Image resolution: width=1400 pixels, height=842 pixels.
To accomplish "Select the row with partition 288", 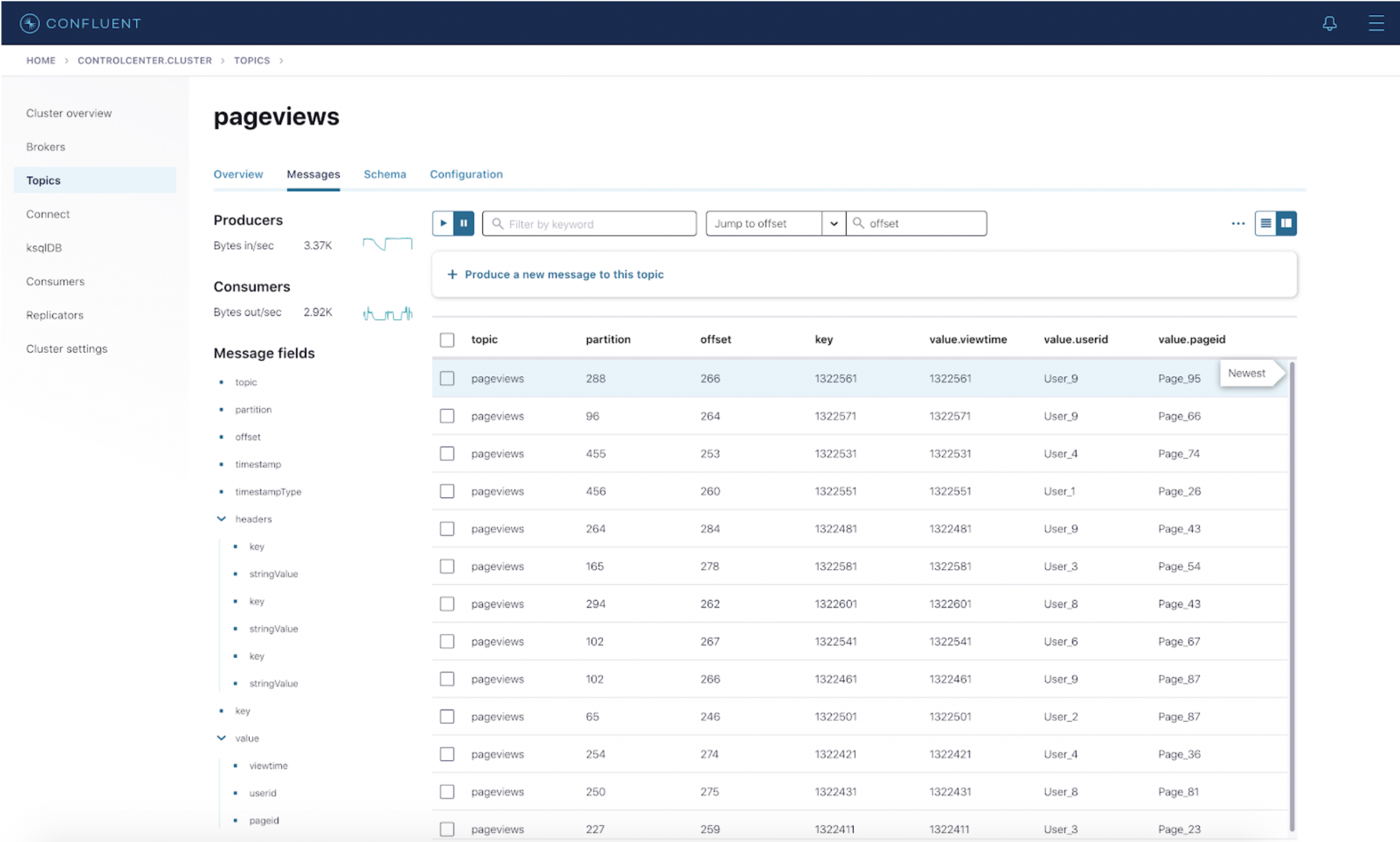I will pyautogui.click(x=447, y=378).
